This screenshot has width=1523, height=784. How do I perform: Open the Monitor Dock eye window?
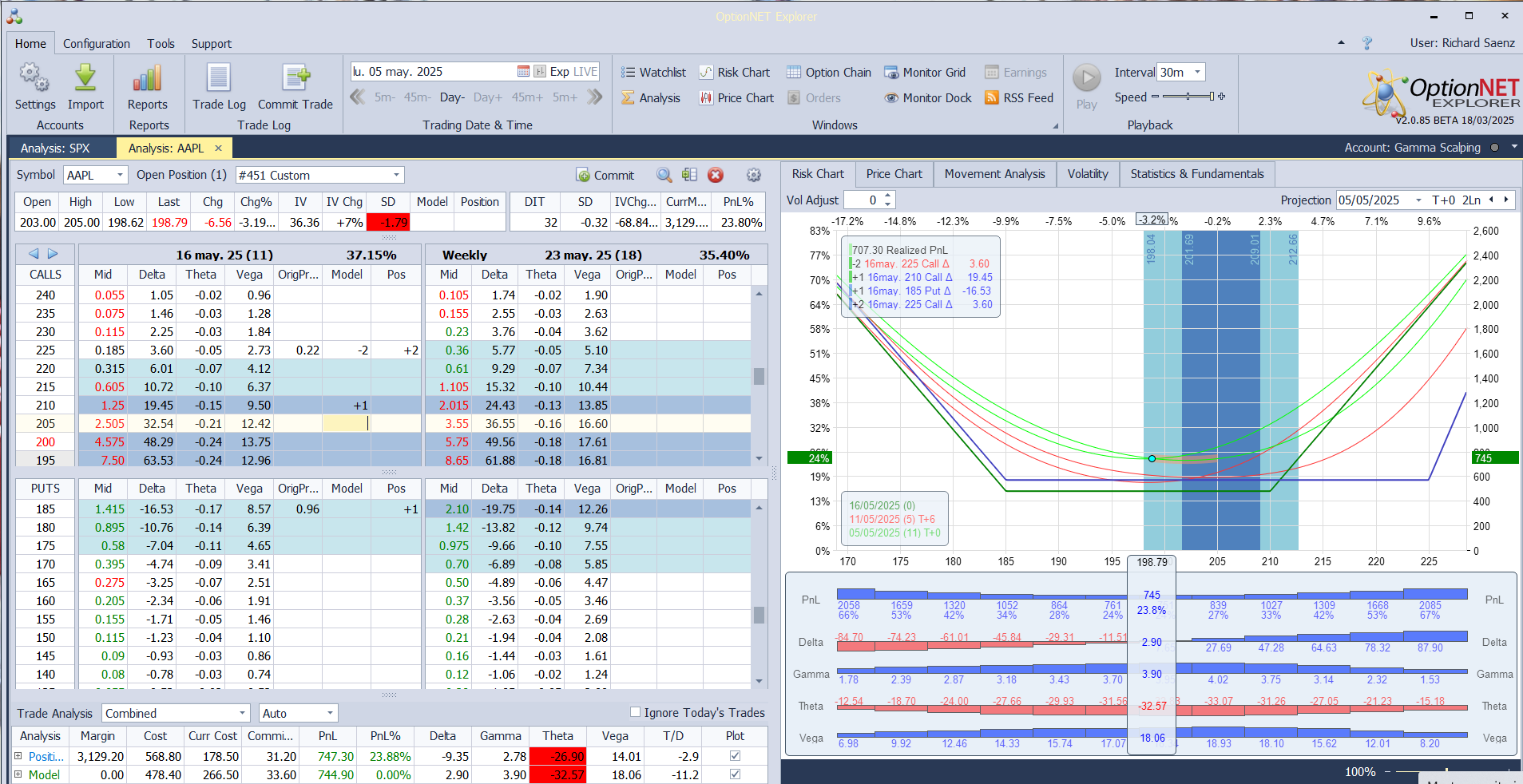click(x=928, y=97)
